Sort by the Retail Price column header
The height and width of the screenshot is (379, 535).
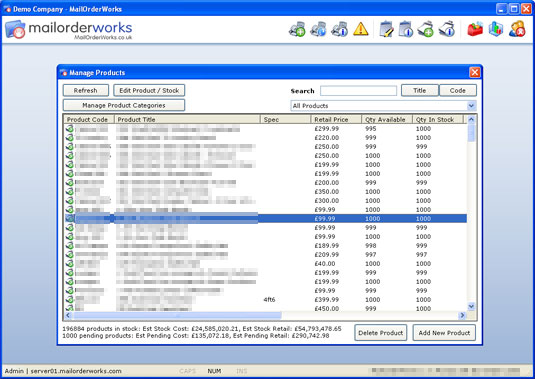coord(336,119)
